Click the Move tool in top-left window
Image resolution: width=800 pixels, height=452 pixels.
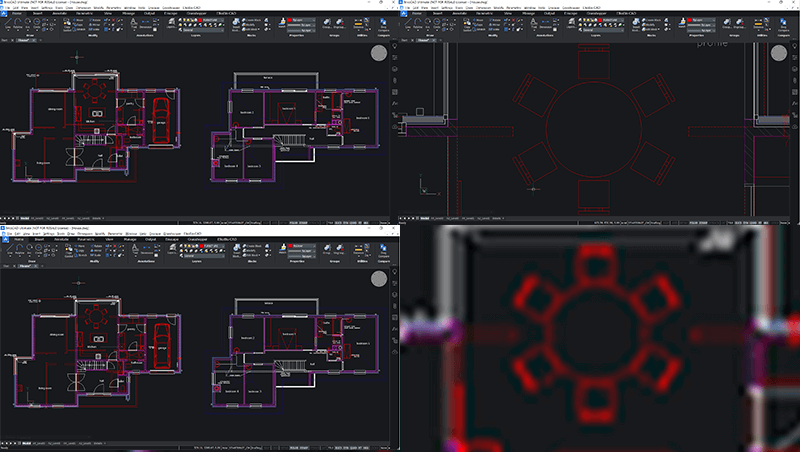click(78, 20)
